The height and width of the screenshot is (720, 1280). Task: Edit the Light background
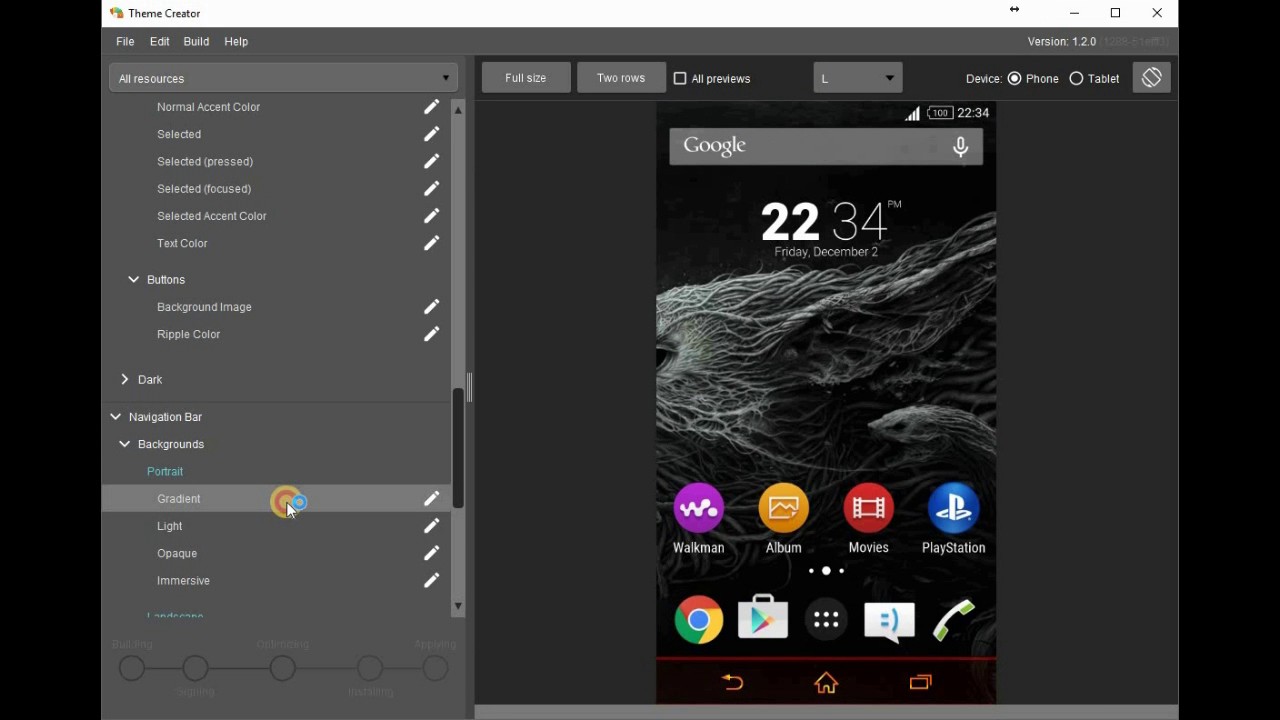(431, 526)
